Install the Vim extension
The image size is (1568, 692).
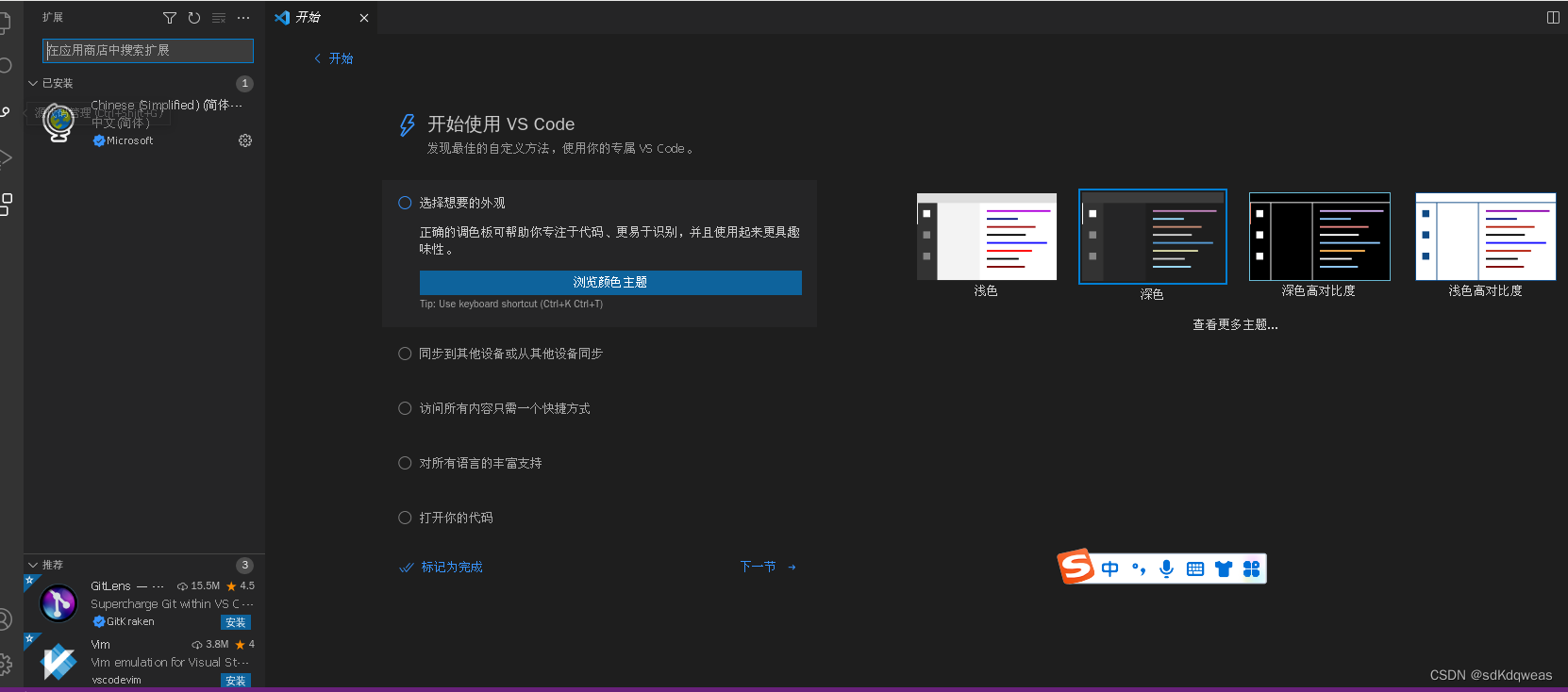click(x=236, y=681)
